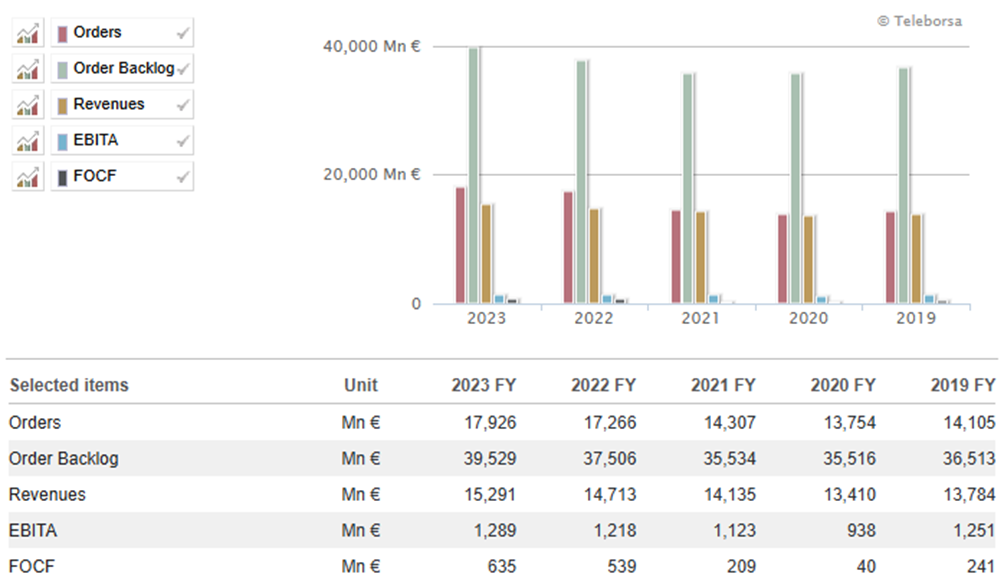Click the chart type icon beside Order Backlog
This screenshot has width=1004, height=584.
pos(27,69)
